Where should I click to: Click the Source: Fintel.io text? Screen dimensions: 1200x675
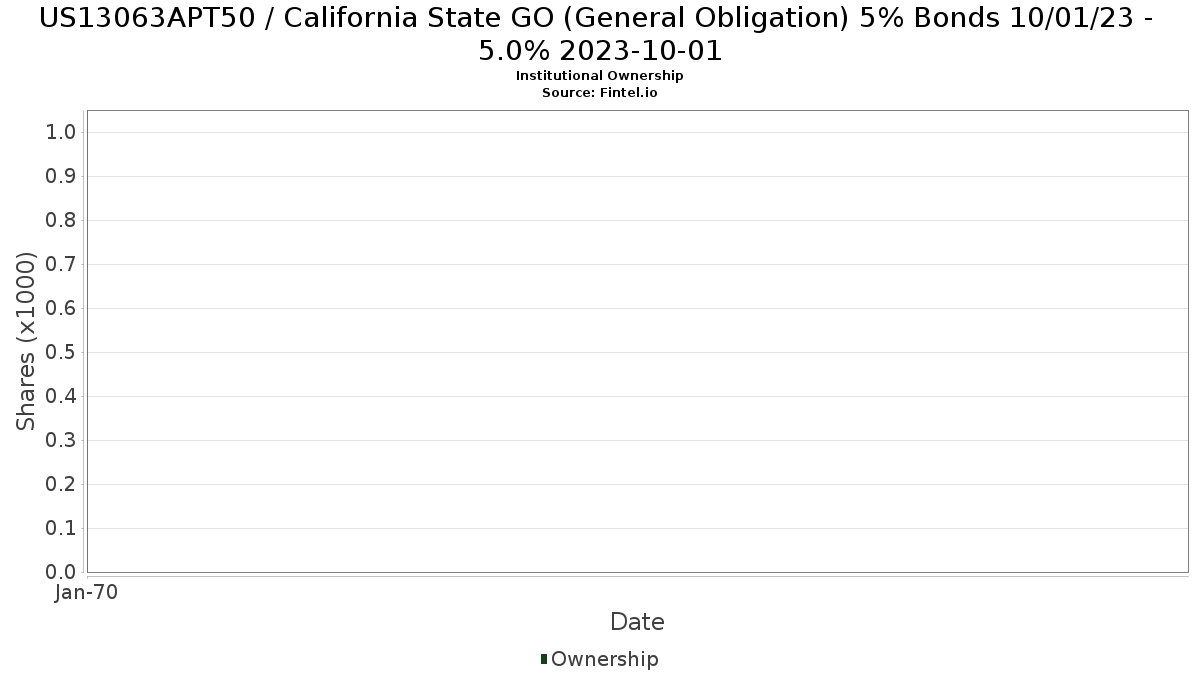click(x=600, y=92)
